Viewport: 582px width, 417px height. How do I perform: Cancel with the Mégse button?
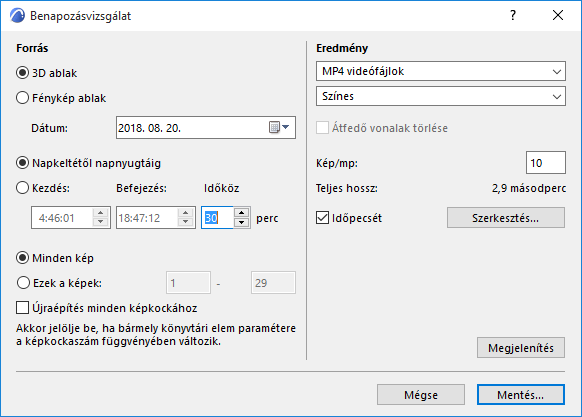tap(421, 394)
